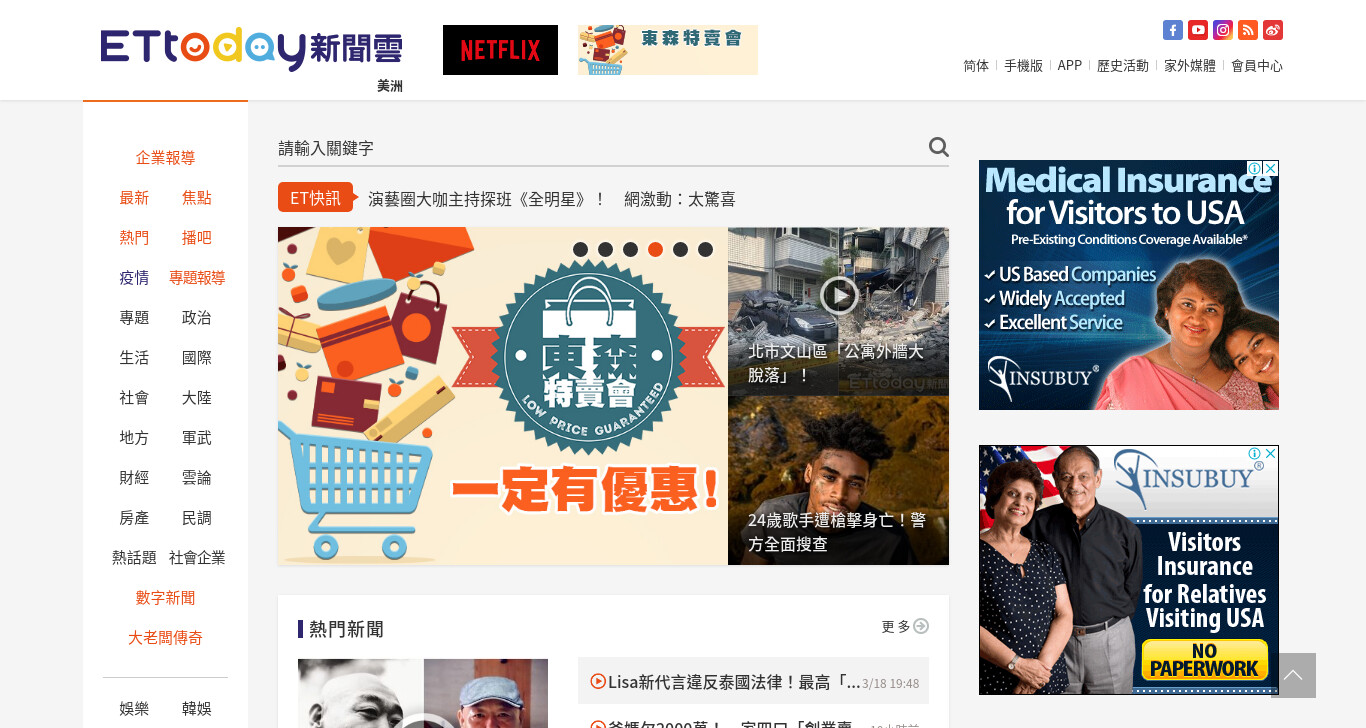
Task: Open 政治 category
Action: (197, 318)
